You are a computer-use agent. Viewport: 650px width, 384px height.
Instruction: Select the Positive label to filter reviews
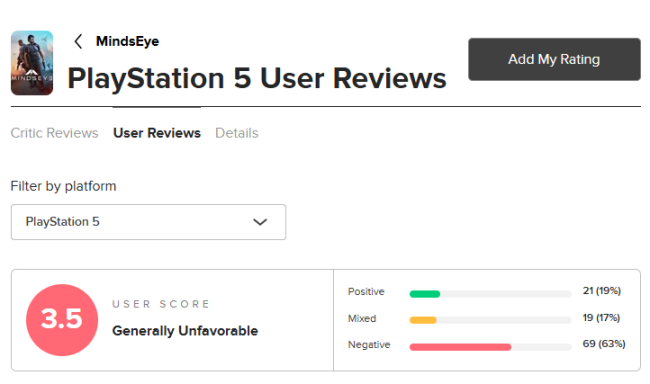366,292
